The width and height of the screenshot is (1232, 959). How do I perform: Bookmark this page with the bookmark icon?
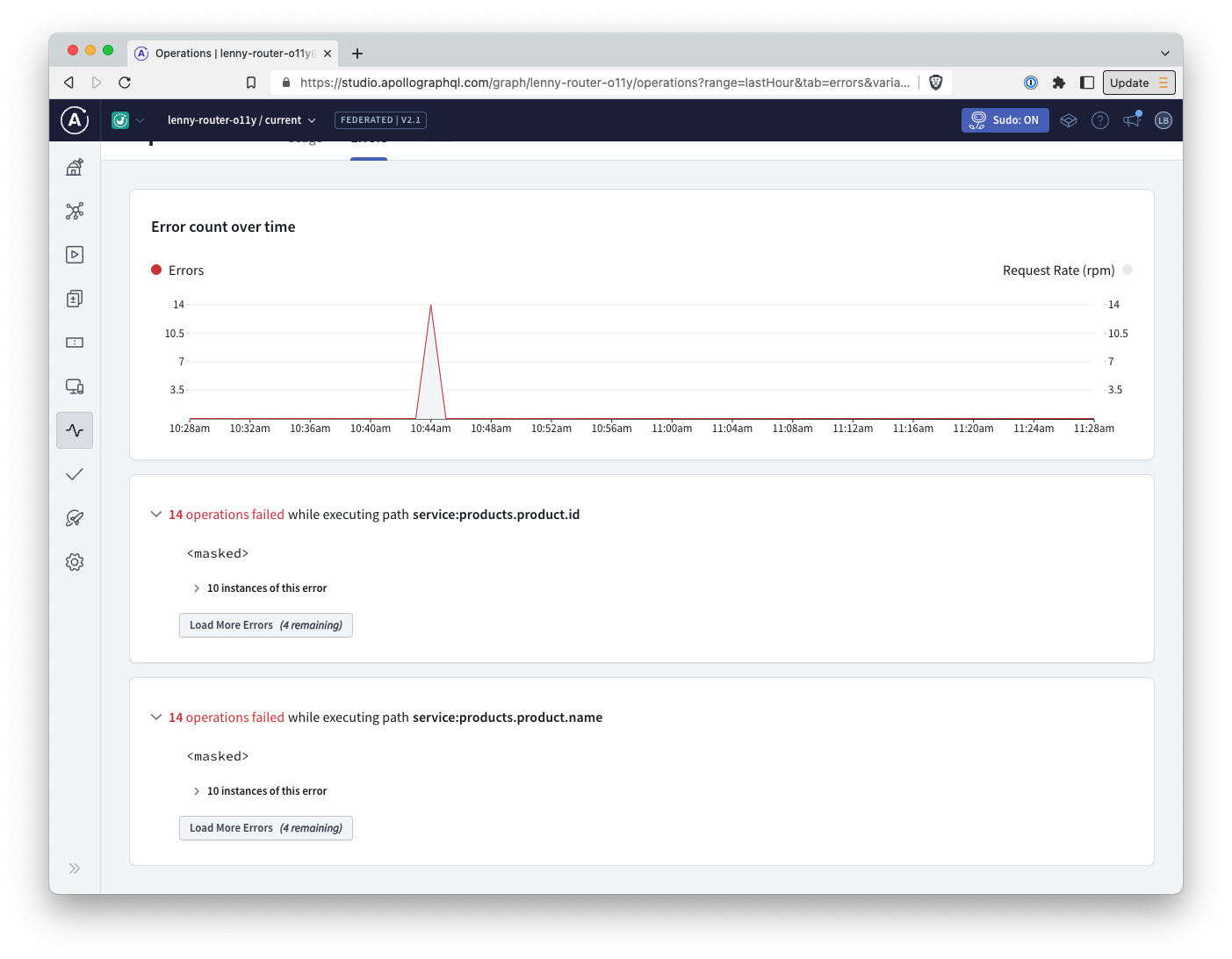[251, 83]
